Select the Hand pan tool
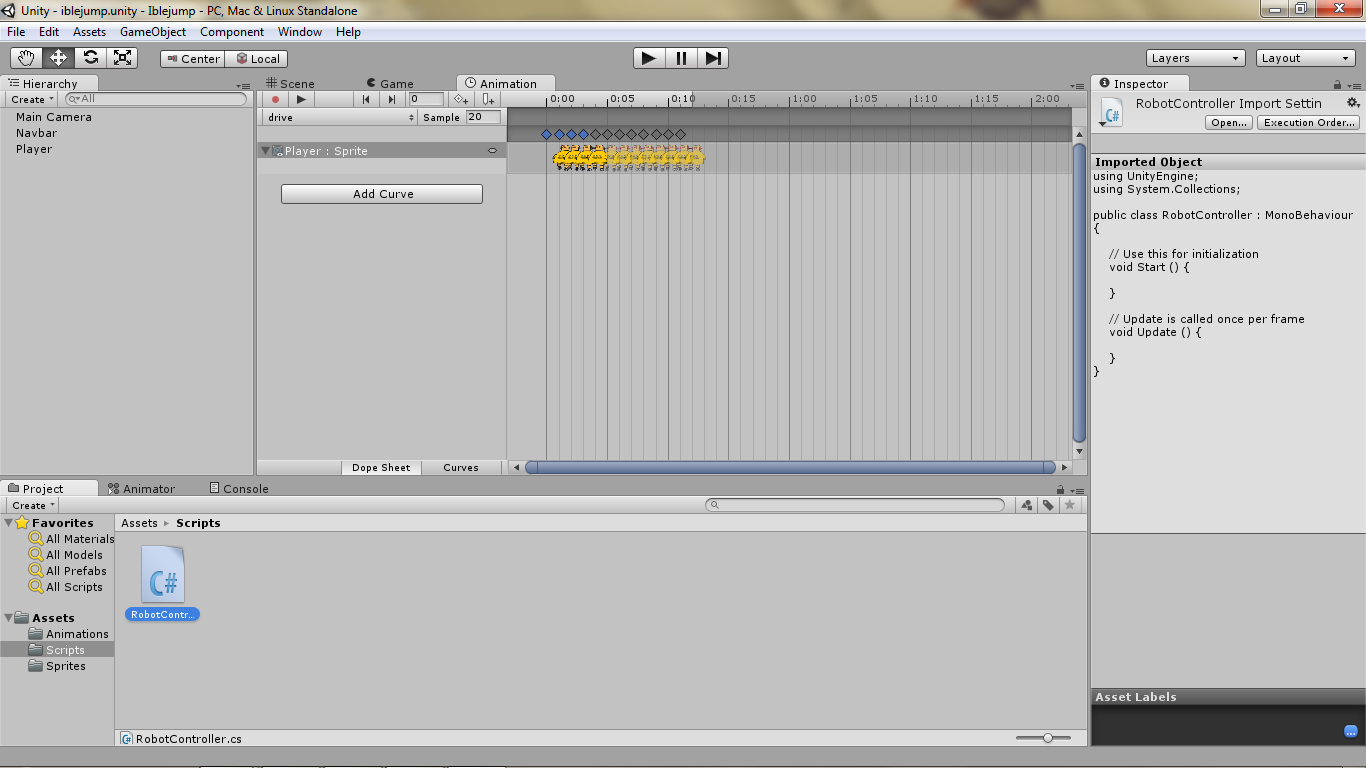Image resolution: width=1366 pixels, height=768 pixels. (x=26, y=57)
